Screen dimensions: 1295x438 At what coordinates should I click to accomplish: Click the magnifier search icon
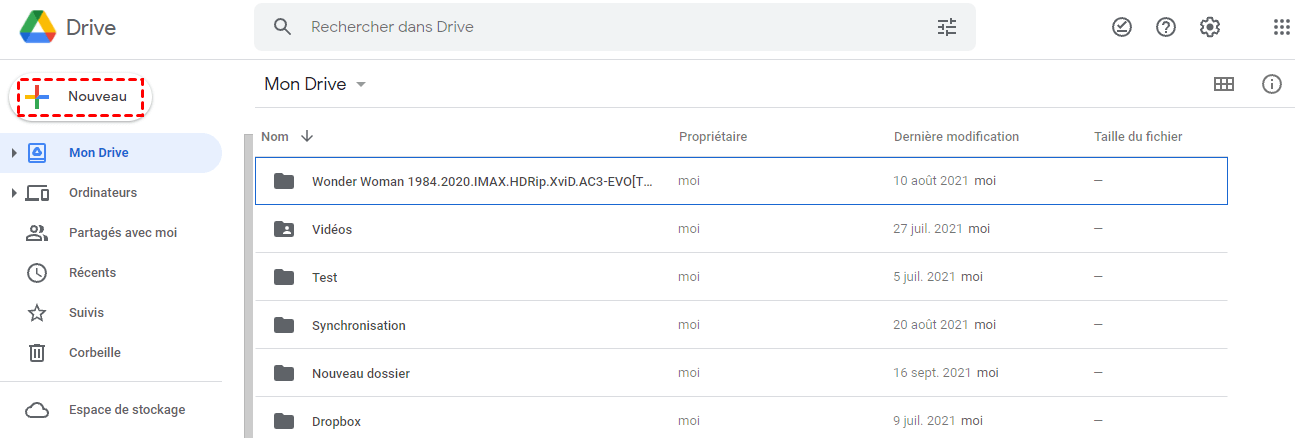[283, 28]
